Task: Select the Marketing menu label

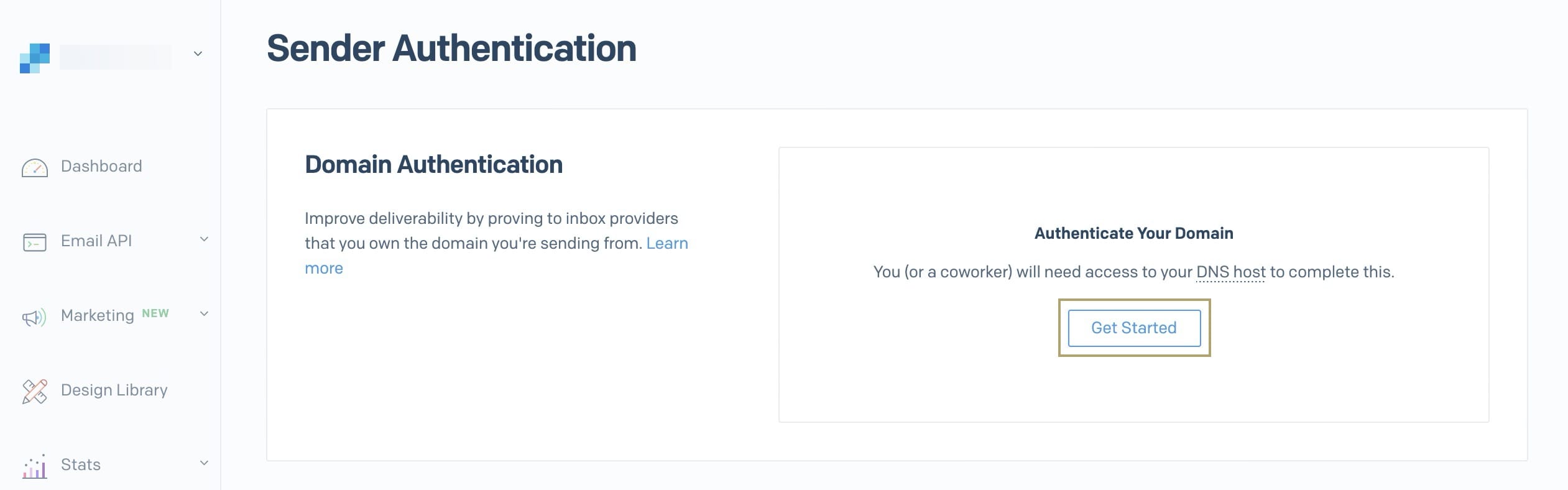Action: [x=98, y=315]
